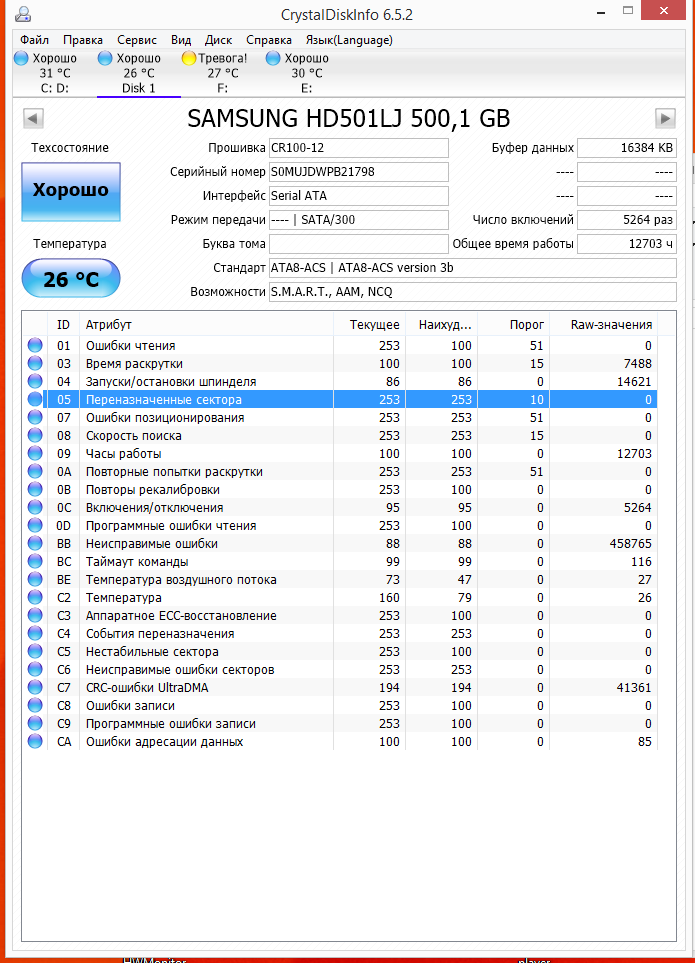
Task: Click status icon of Неисправимые ошибки секторов row
Action: point(35,669)
